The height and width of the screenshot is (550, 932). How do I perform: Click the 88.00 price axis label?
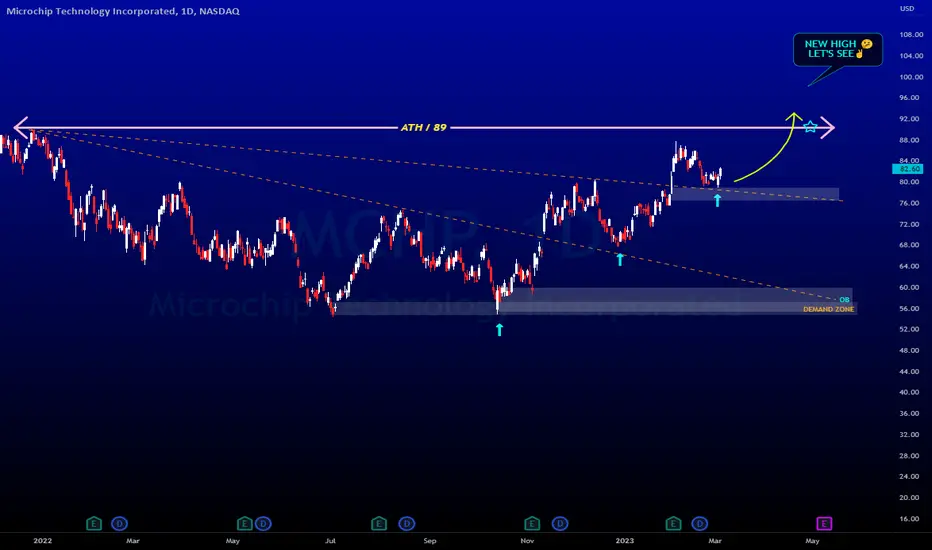click(909, 140)
